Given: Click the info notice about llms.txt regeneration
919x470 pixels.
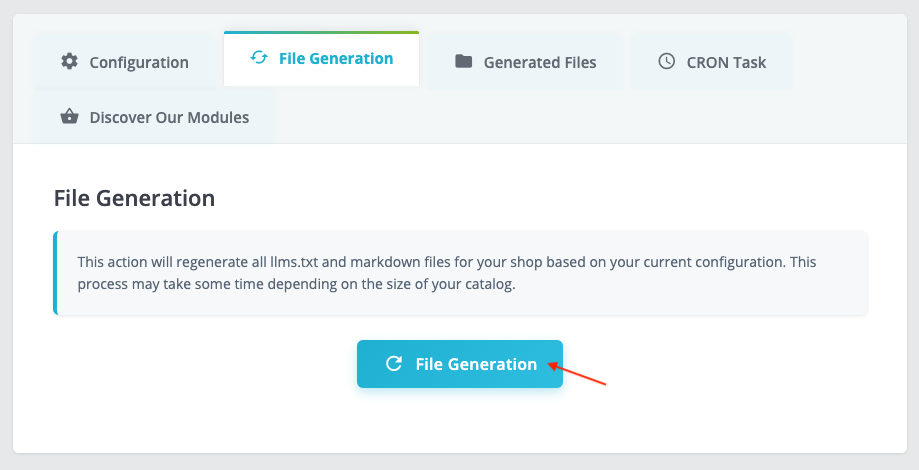Looking at the screenshot, I should click(x=460, y=273).
